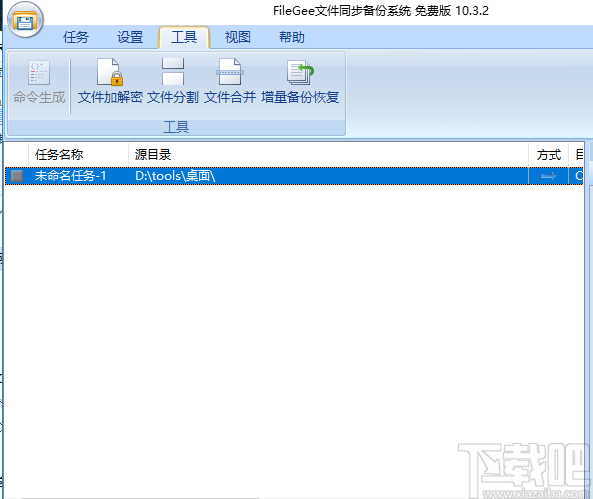Open the 文件加解密 file encryption tool

[x=110, y=82]
